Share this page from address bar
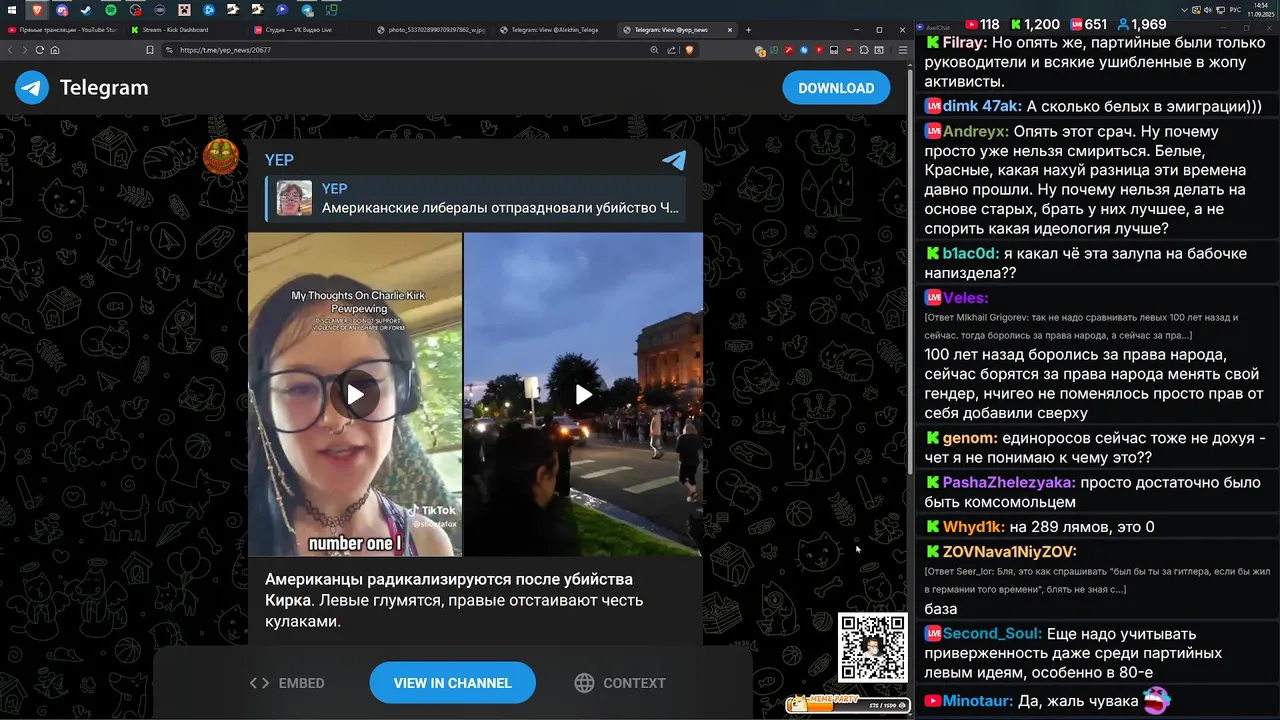Screen dimensions: 1280x720 (x=671, y=50)
